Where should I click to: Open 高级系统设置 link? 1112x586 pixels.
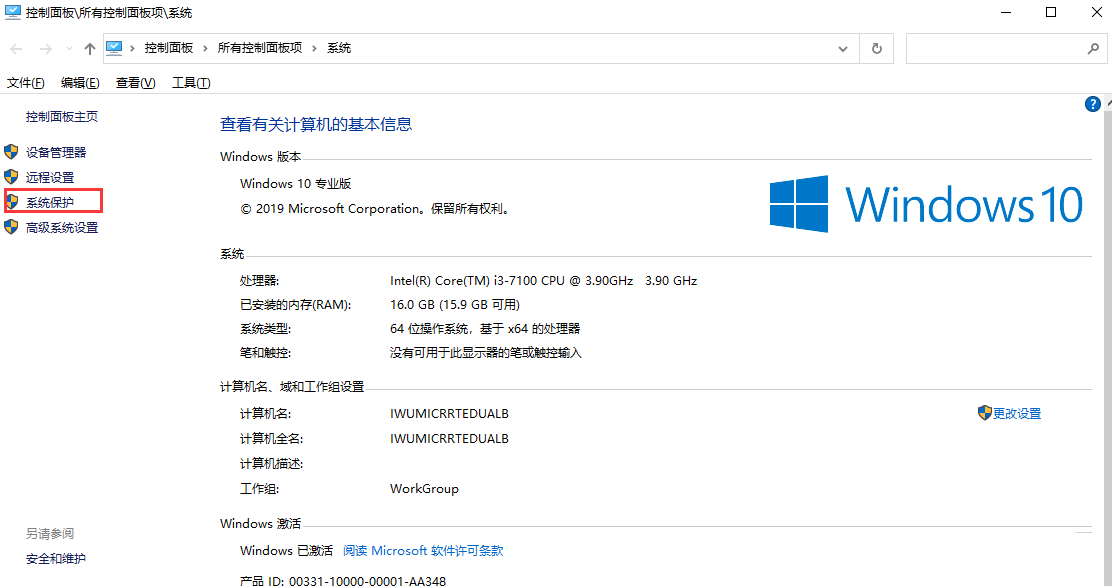62,228
